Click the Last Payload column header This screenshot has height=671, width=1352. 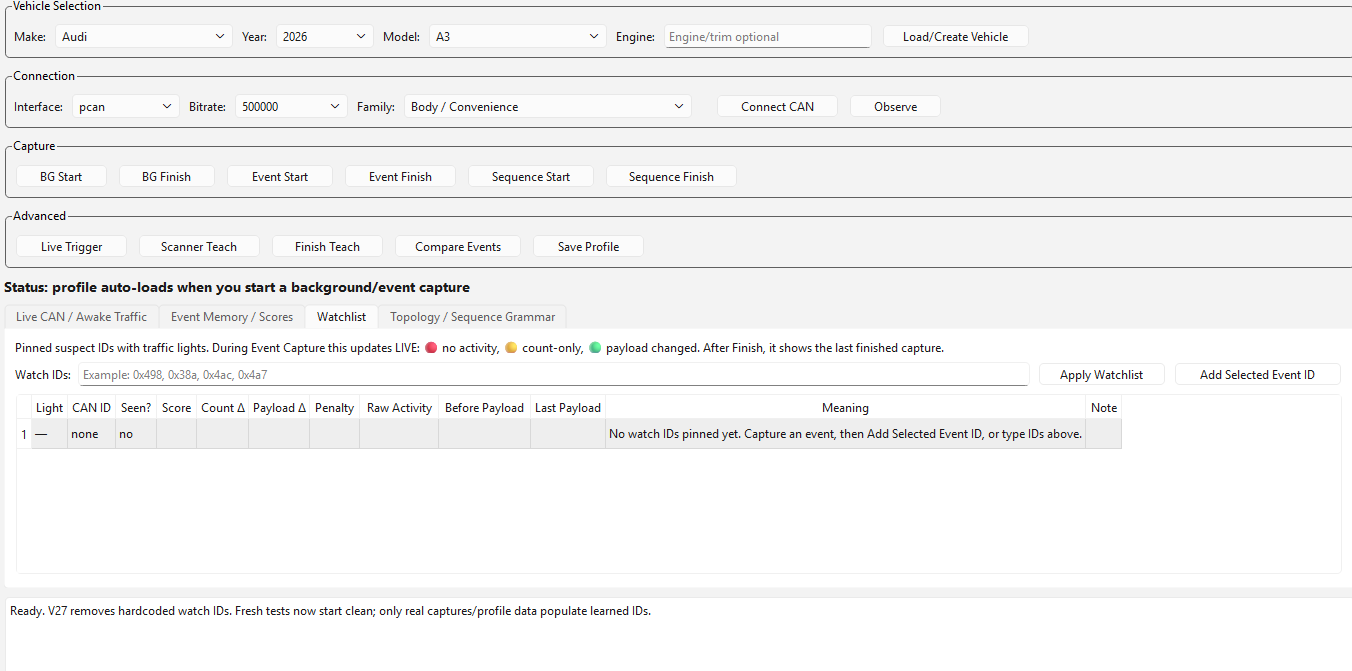[x=568, y=408]
